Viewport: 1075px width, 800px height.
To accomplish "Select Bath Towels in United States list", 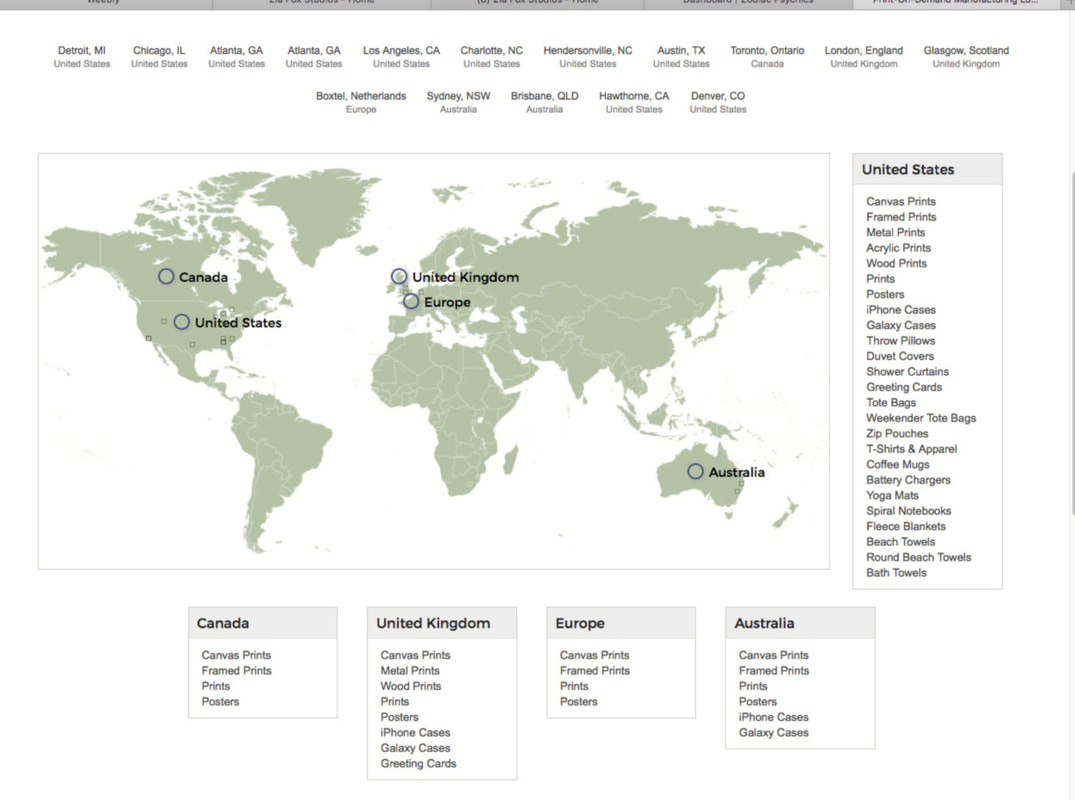I will coord(896,572).
